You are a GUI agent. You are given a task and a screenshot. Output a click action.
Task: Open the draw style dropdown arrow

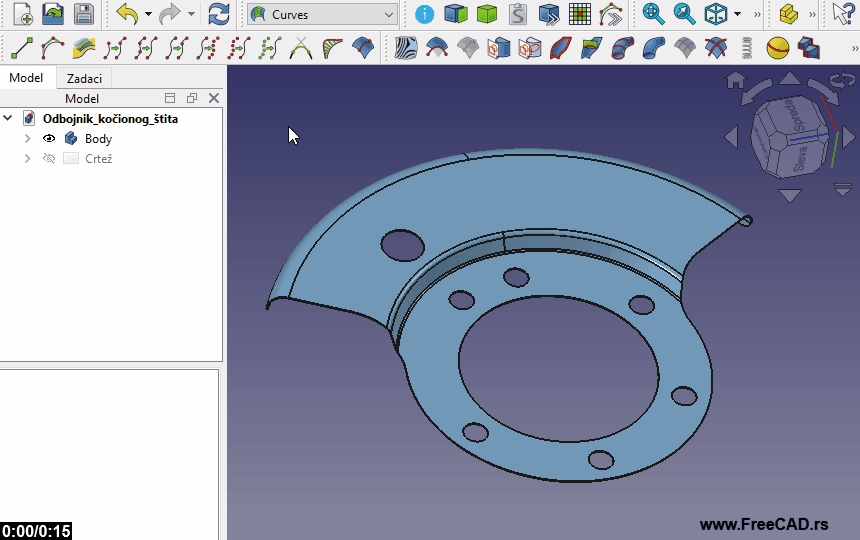(x=737, y=14)
